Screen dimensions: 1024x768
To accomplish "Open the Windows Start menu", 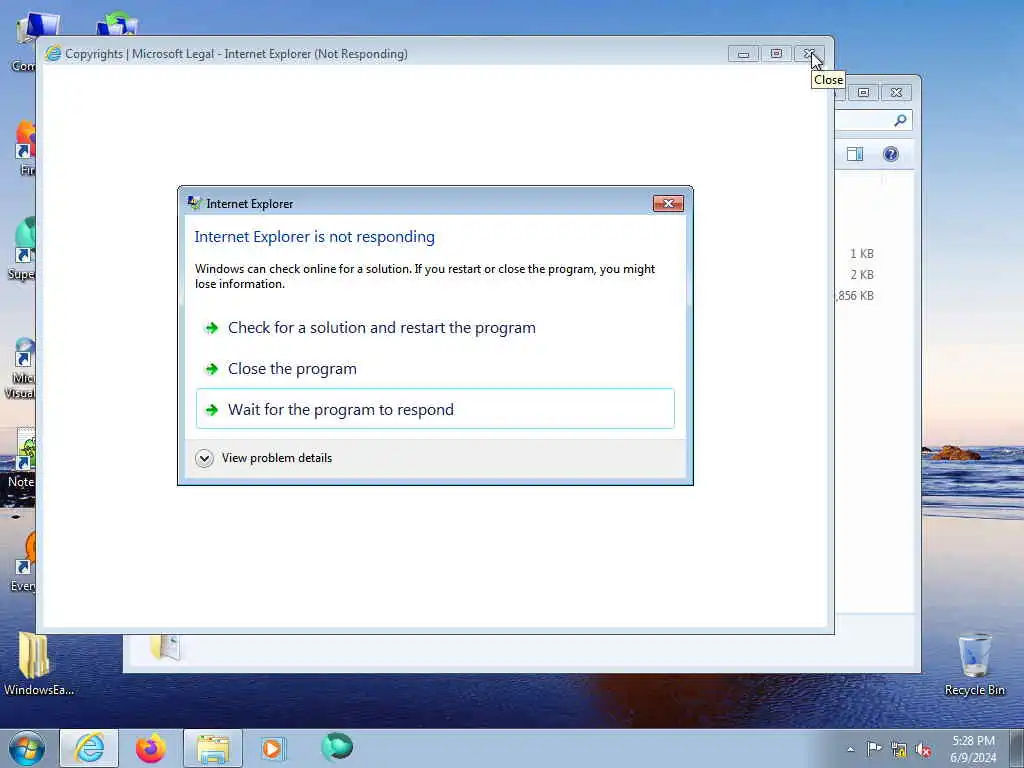I will [27, 748].
